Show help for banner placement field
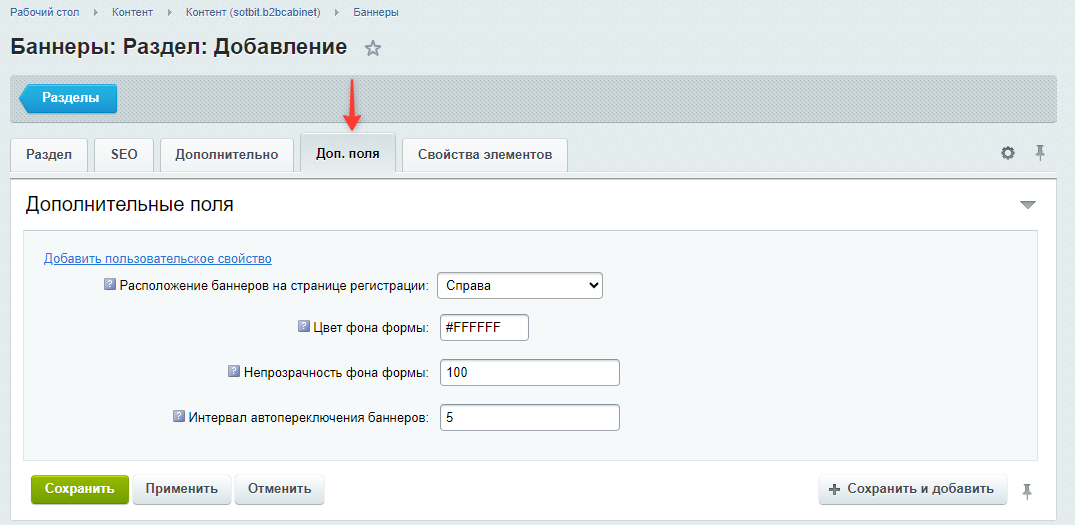The width and height of the screenshot is (1075, 525). pos(110,284)
